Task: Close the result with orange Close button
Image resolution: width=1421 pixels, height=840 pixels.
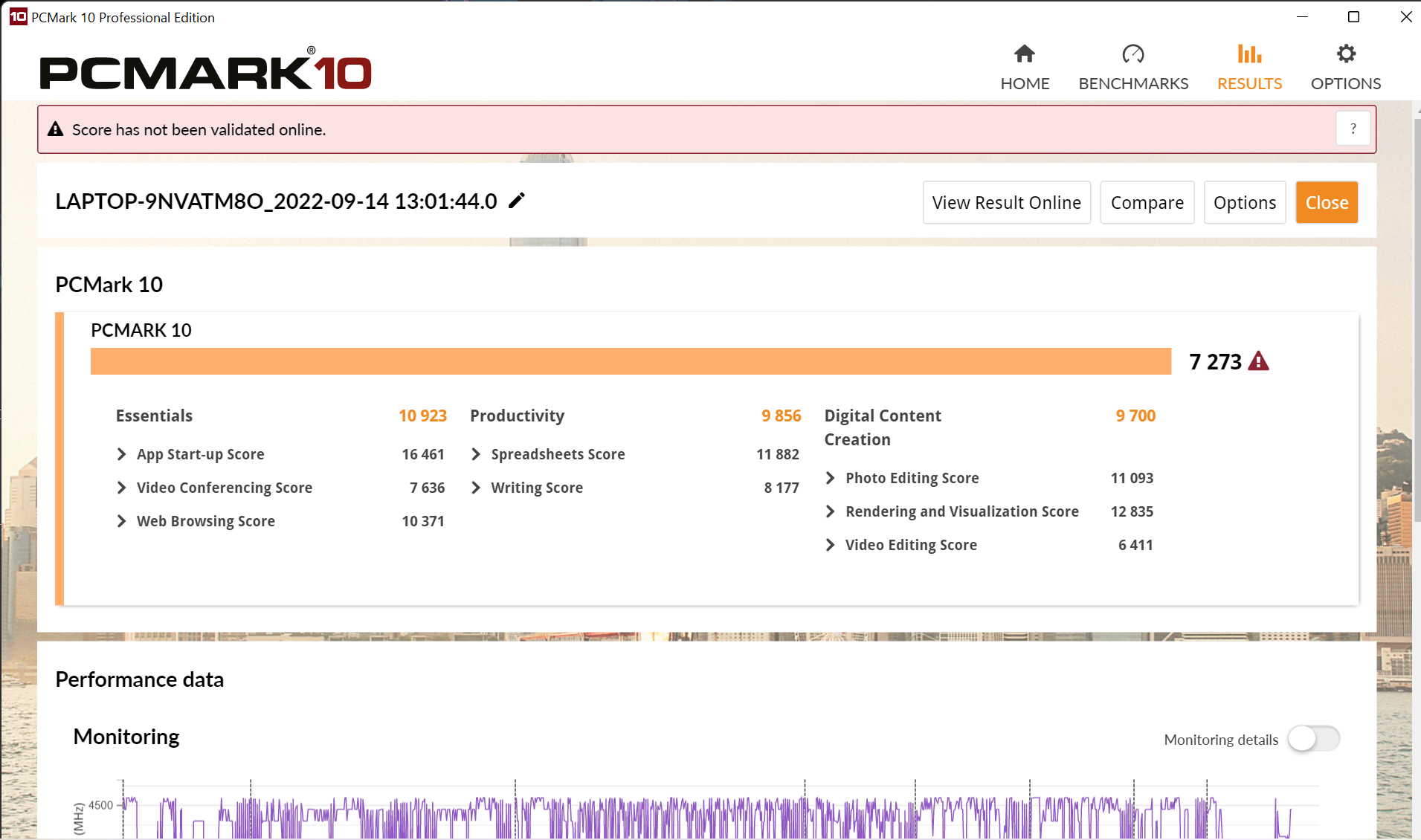Action: coord(1327,202)
